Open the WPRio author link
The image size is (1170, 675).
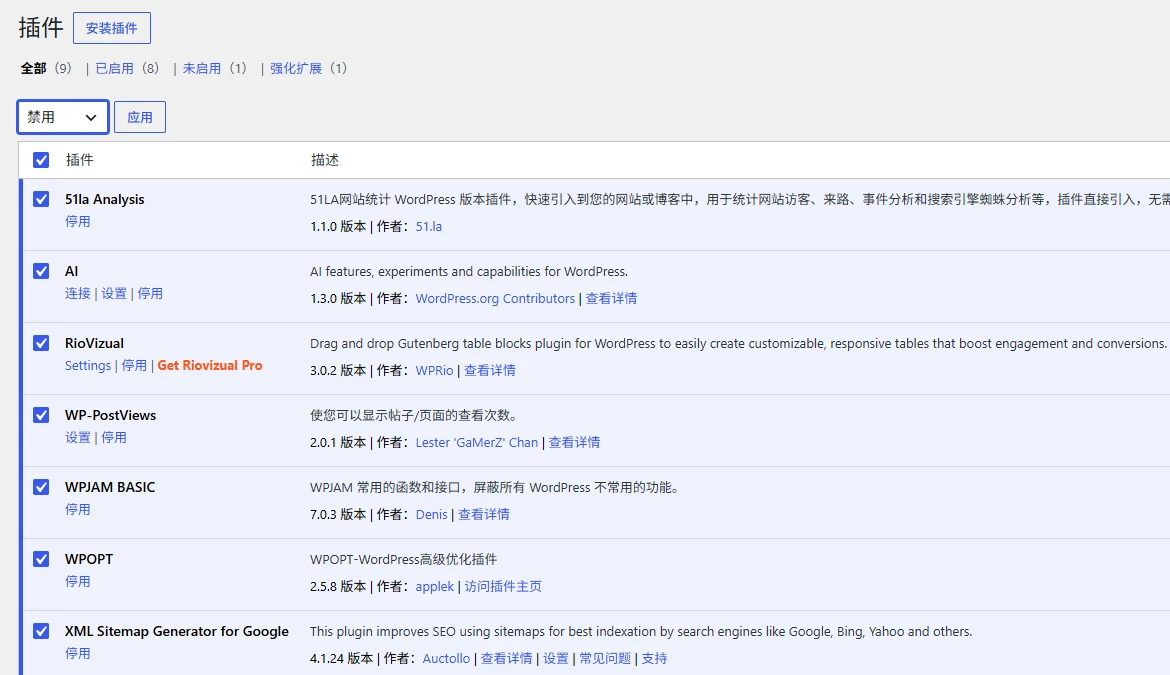click(434, 370)
